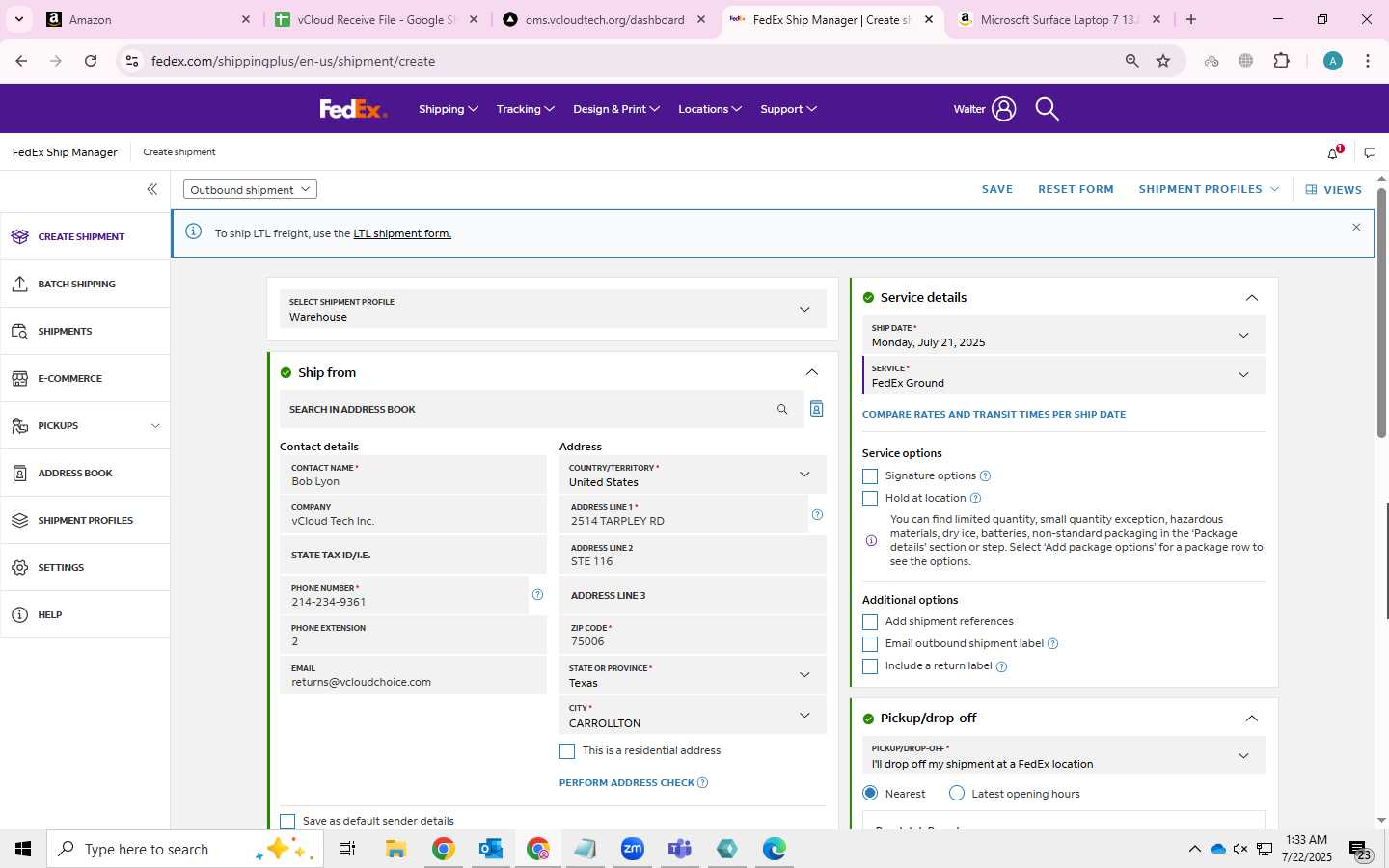Open the VIEWS button
This screenshot has height=868, width=1389.
pos(1334,189)
